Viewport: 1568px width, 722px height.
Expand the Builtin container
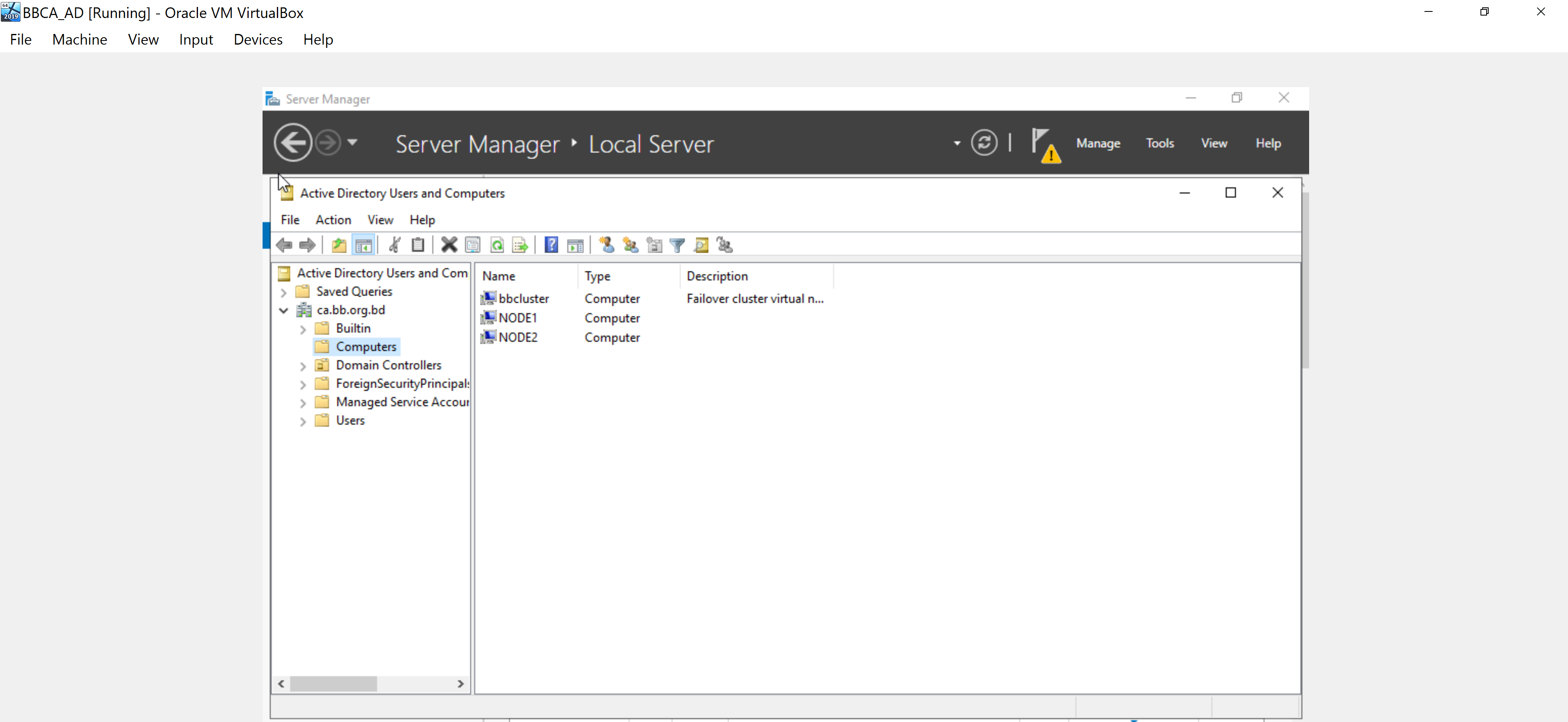[303, 329]
